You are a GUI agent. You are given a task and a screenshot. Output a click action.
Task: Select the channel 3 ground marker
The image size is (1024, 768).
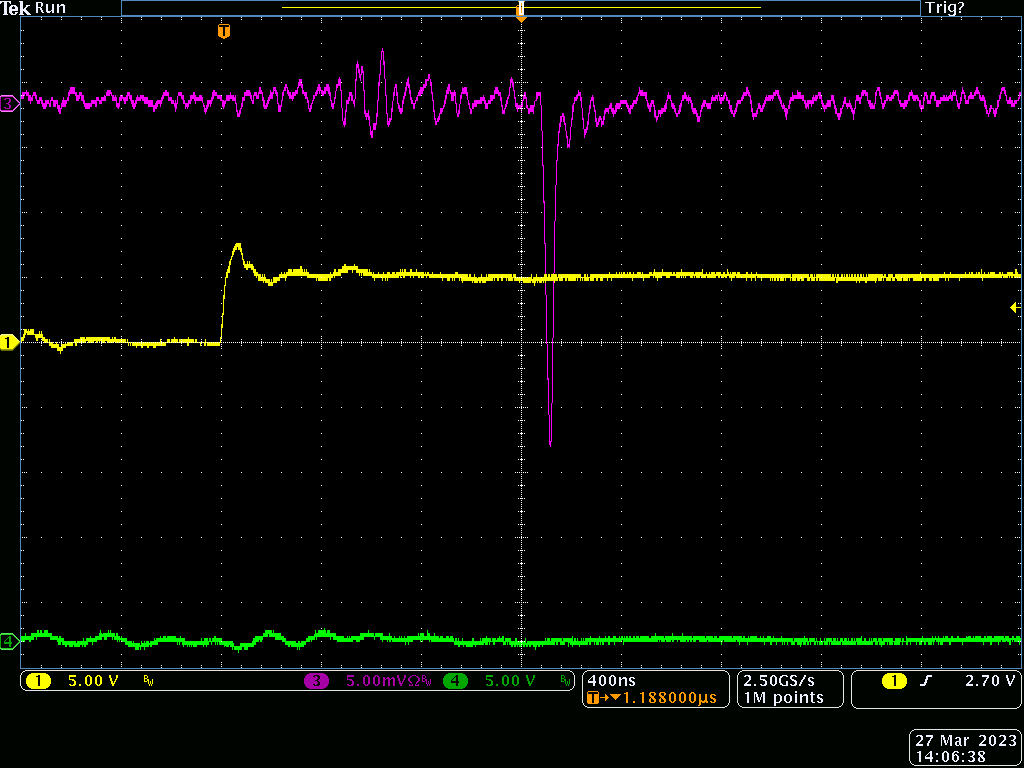pos(9,103)
